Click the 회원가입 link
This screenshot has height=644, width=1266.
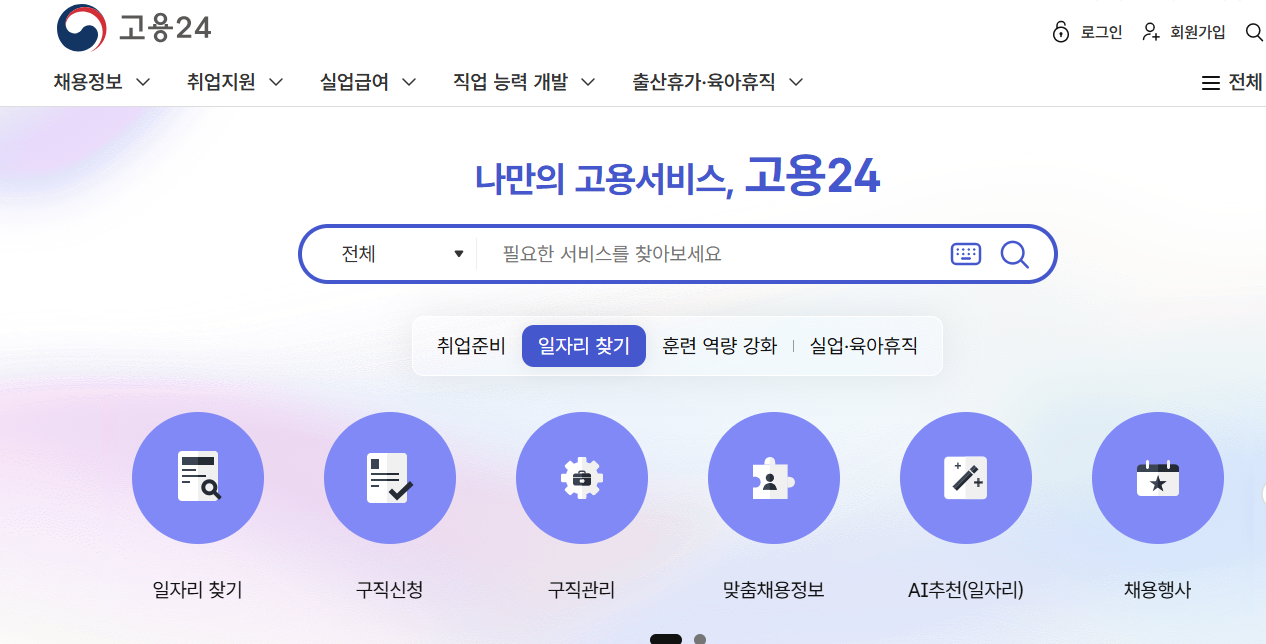(1198, 32)
